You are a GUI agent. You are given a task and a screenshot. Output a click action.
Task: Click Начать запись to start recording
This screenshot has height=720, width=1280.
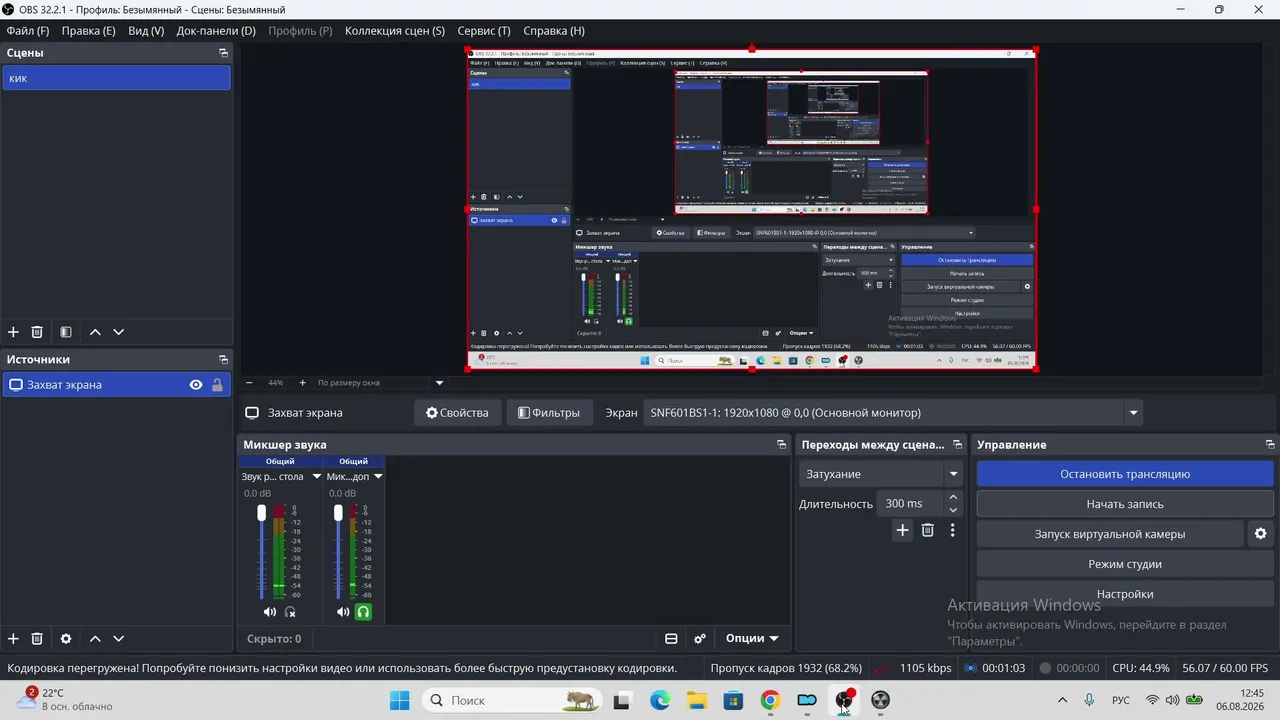click(1125, 504)
